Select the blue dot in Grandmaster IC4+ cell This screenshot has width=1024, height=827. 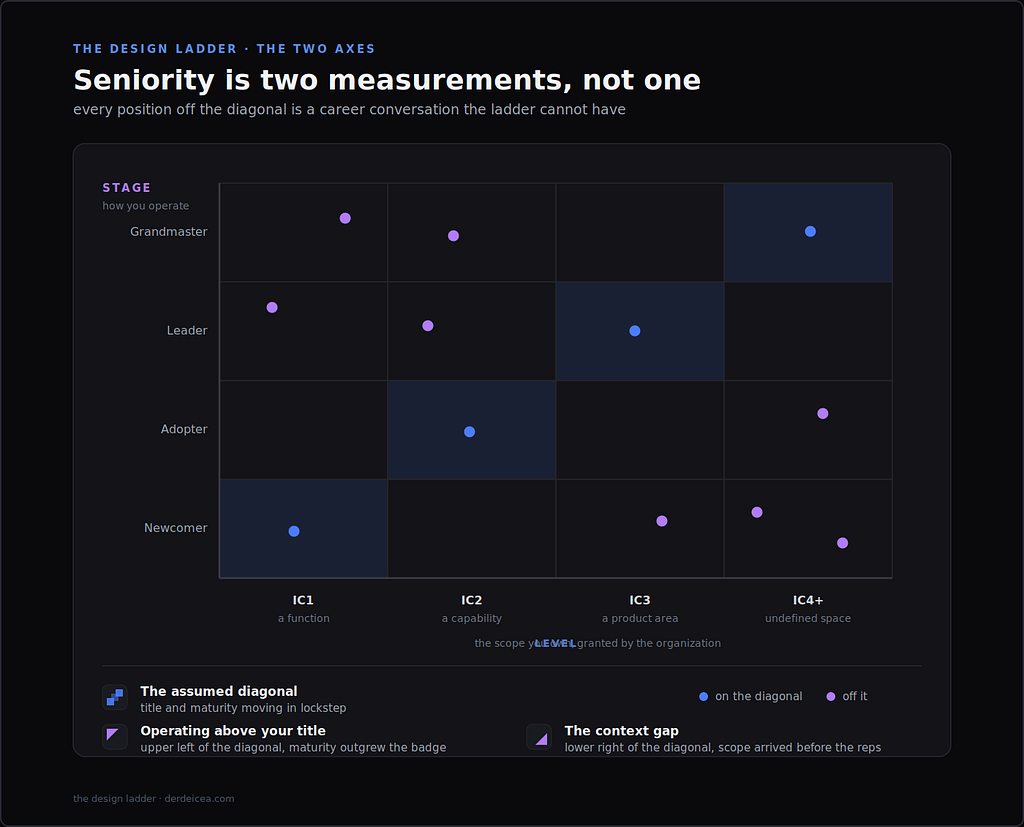point(810,231)
